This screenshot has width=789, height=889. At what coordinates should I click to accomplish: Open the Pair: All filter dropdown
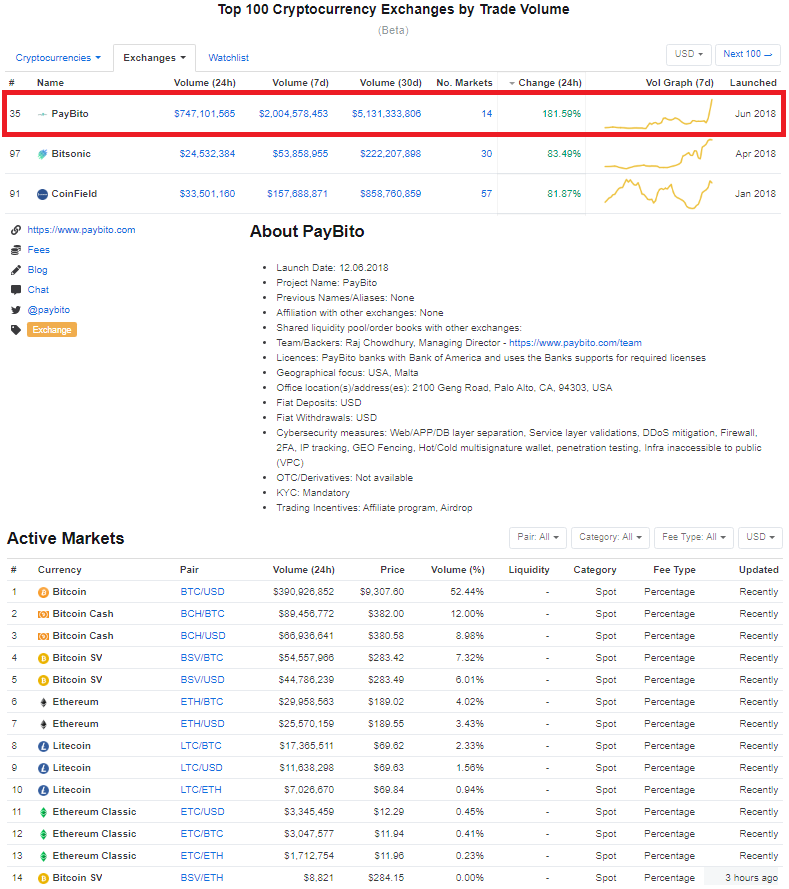[x=537, y=537]
